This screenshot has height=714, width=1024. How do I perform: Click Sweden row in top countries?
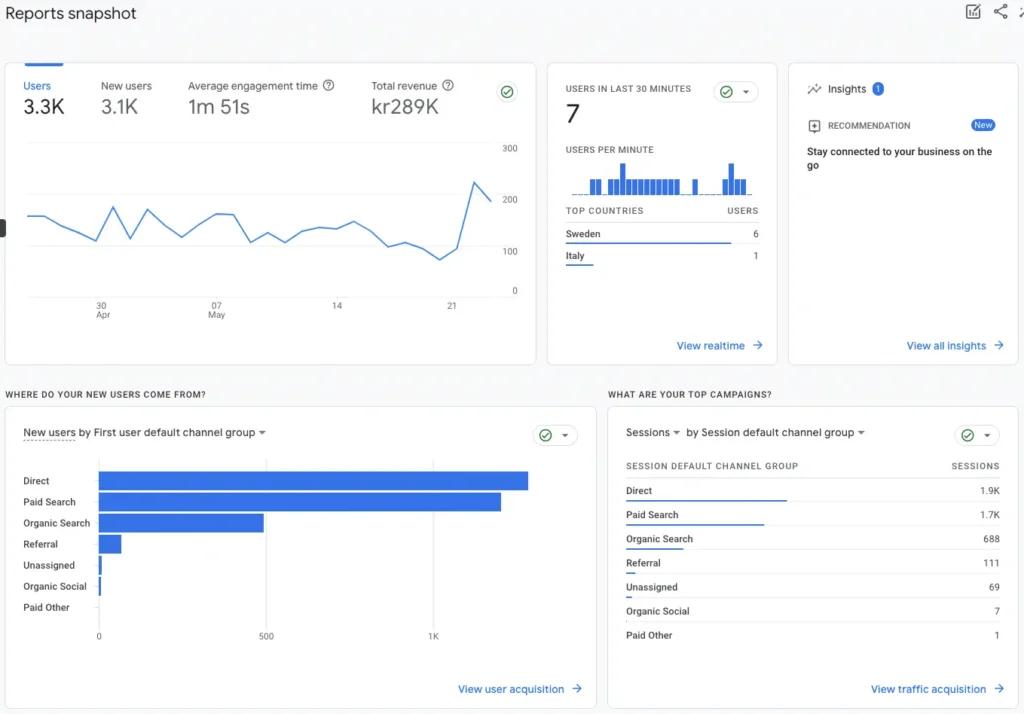point(662,234)
